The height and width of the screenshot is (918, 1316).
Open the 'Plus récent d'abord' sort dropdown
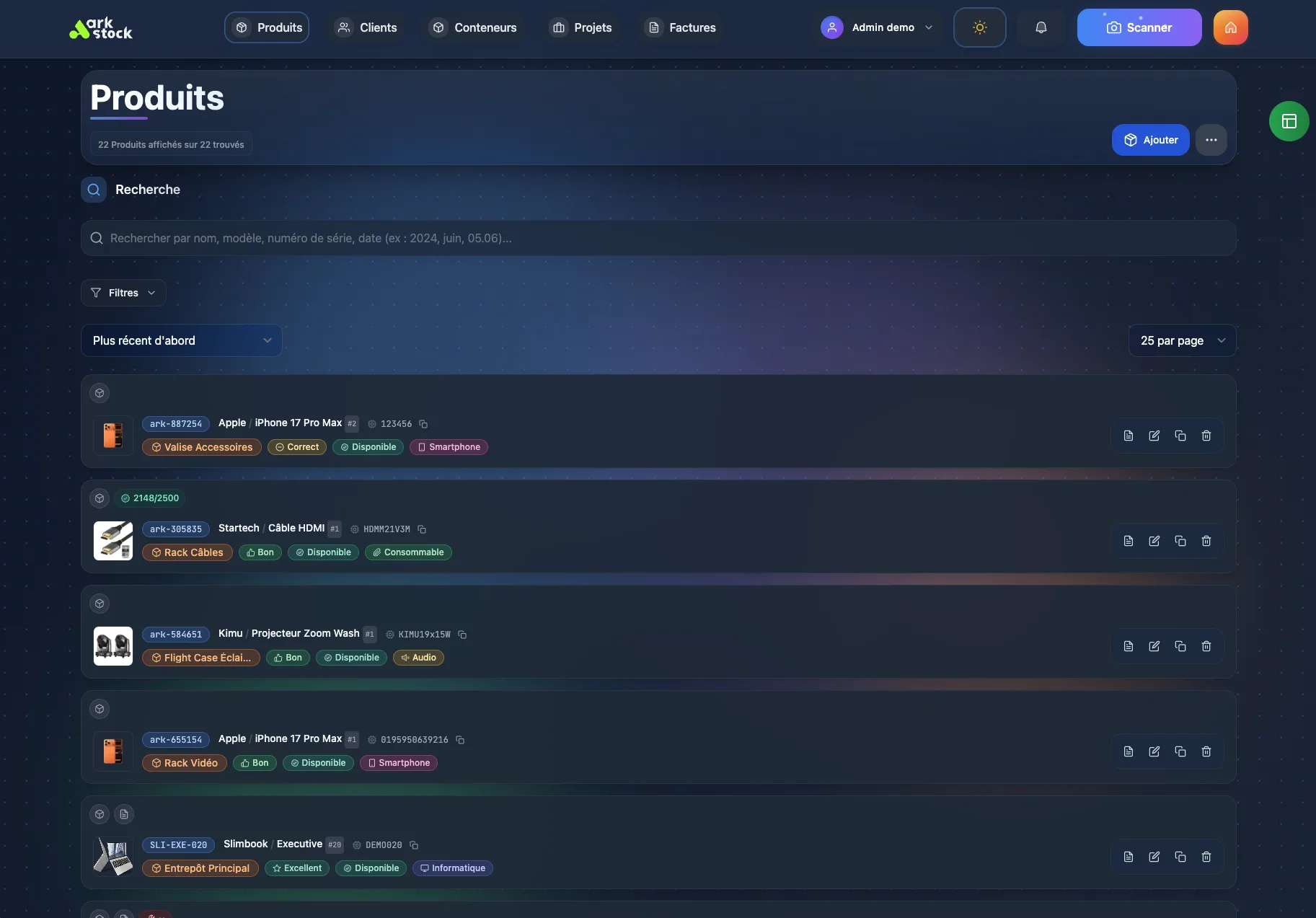(x=181, y=340)
